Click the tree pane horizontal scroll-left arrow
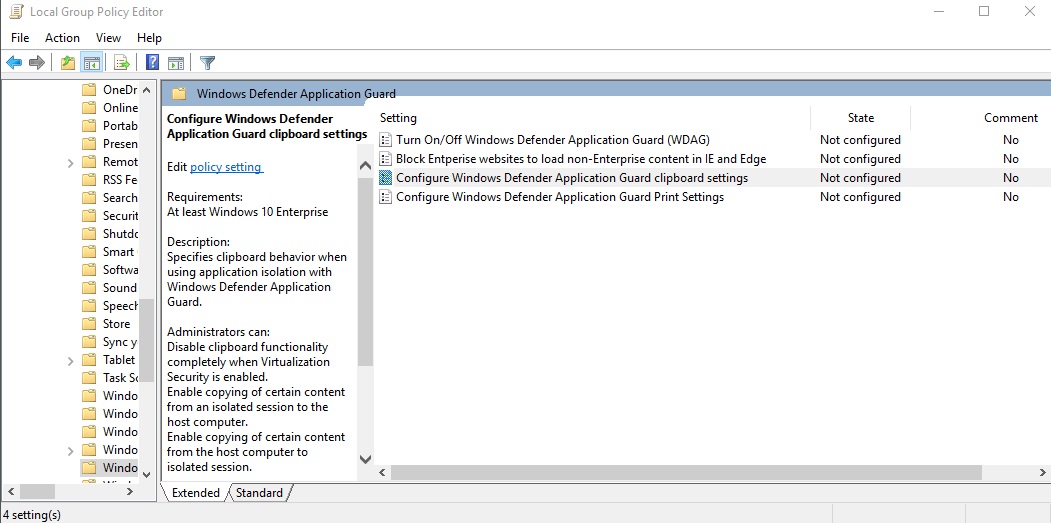The width and height of the screenshot is (1051, 523). (x=11, y=491)
